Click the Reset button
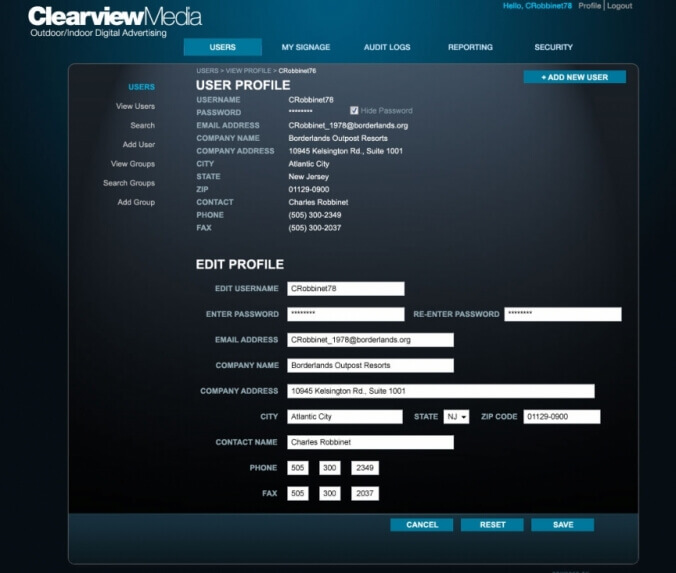 [492, 525]
